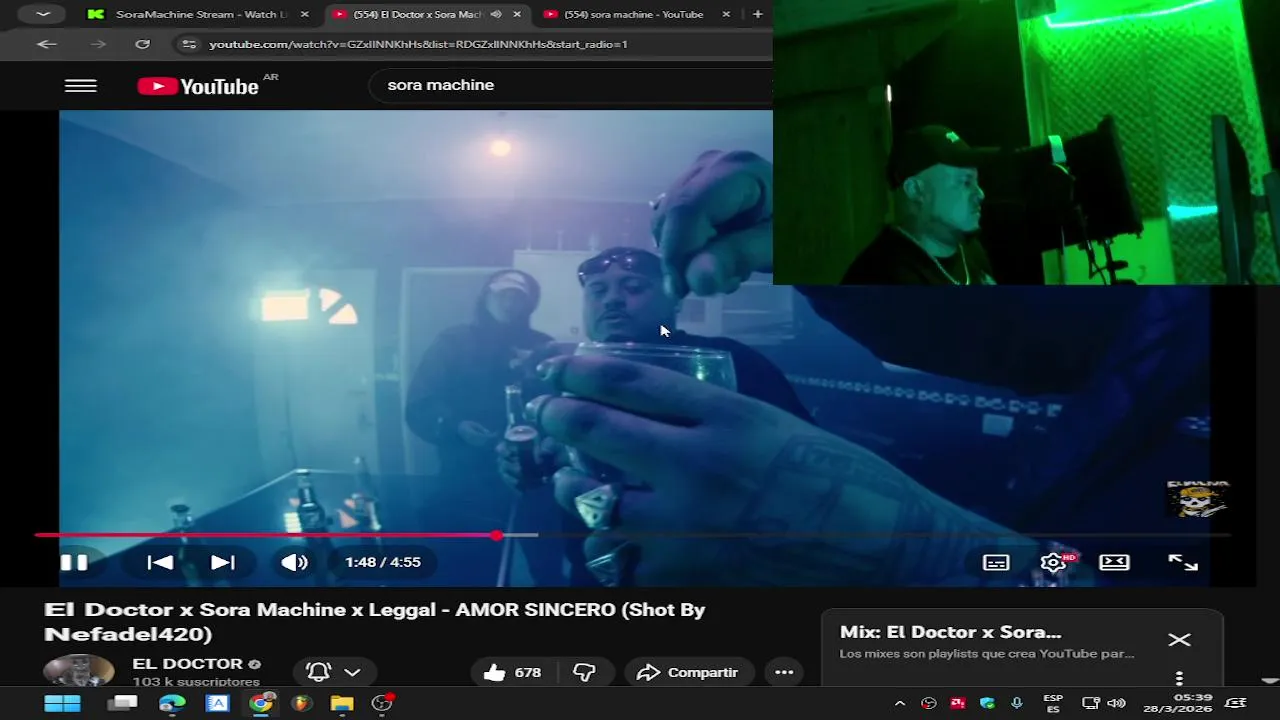Open the Chrome taskbar icon
The image size is (1280, 720).
(261, 703)
